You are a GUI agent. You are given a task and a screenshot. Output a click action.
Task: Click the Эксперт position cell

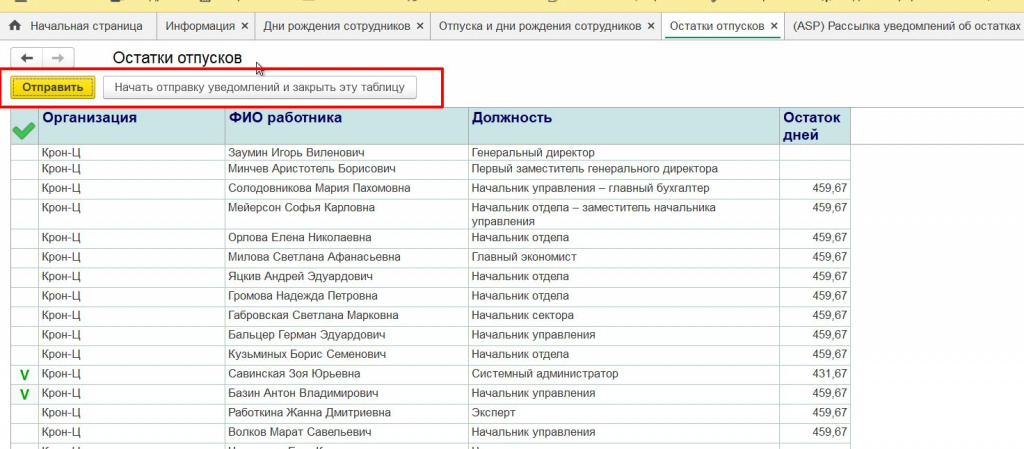(624, 413)
